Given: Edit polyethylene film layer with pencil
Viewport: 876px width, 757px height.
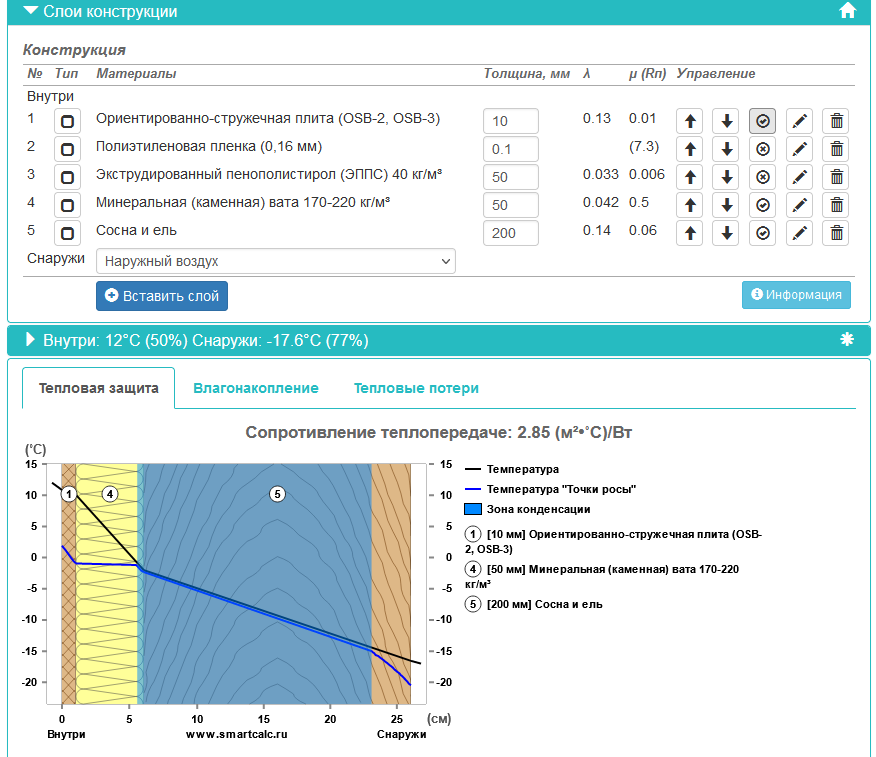Looking at the screenshot, I should 799,149.
